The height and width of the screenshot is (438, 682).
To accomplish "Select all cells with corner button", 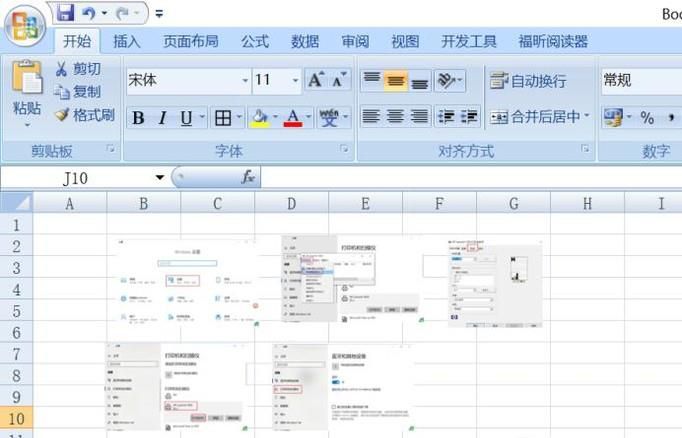I will [x=17, y=203].
